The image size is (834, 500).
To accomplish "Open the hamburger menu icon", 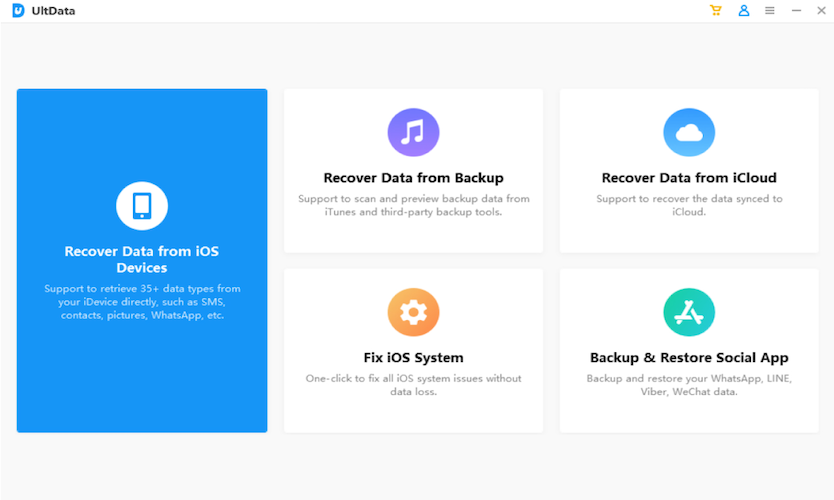I will [770, 10].
